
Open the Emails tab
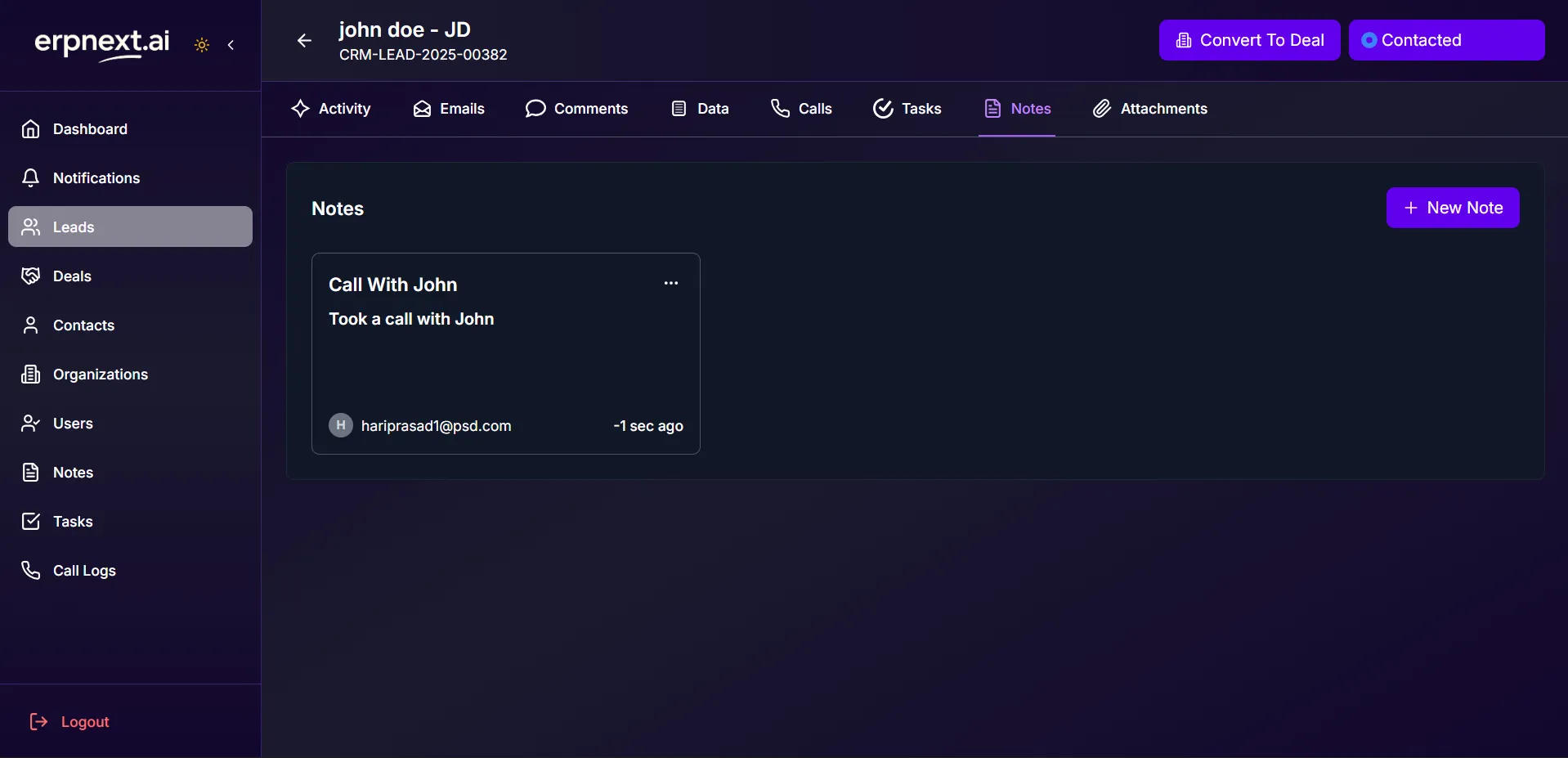pyautogui.click(x=449, y=109)
